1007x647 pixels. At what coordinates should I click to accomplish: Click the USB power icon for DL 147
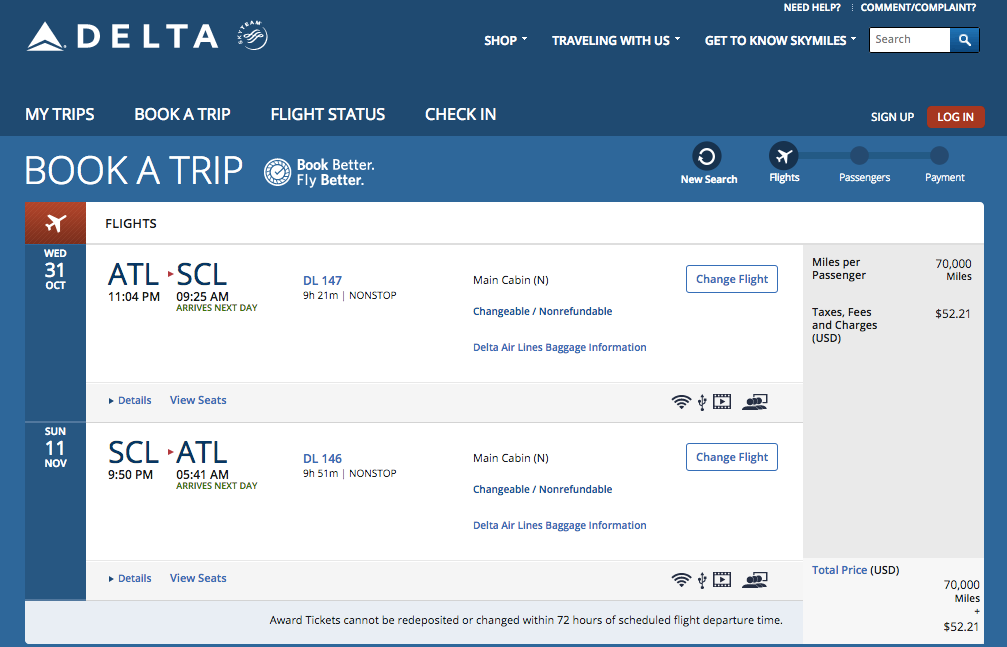pyautogui.click(x=702, y=402)
